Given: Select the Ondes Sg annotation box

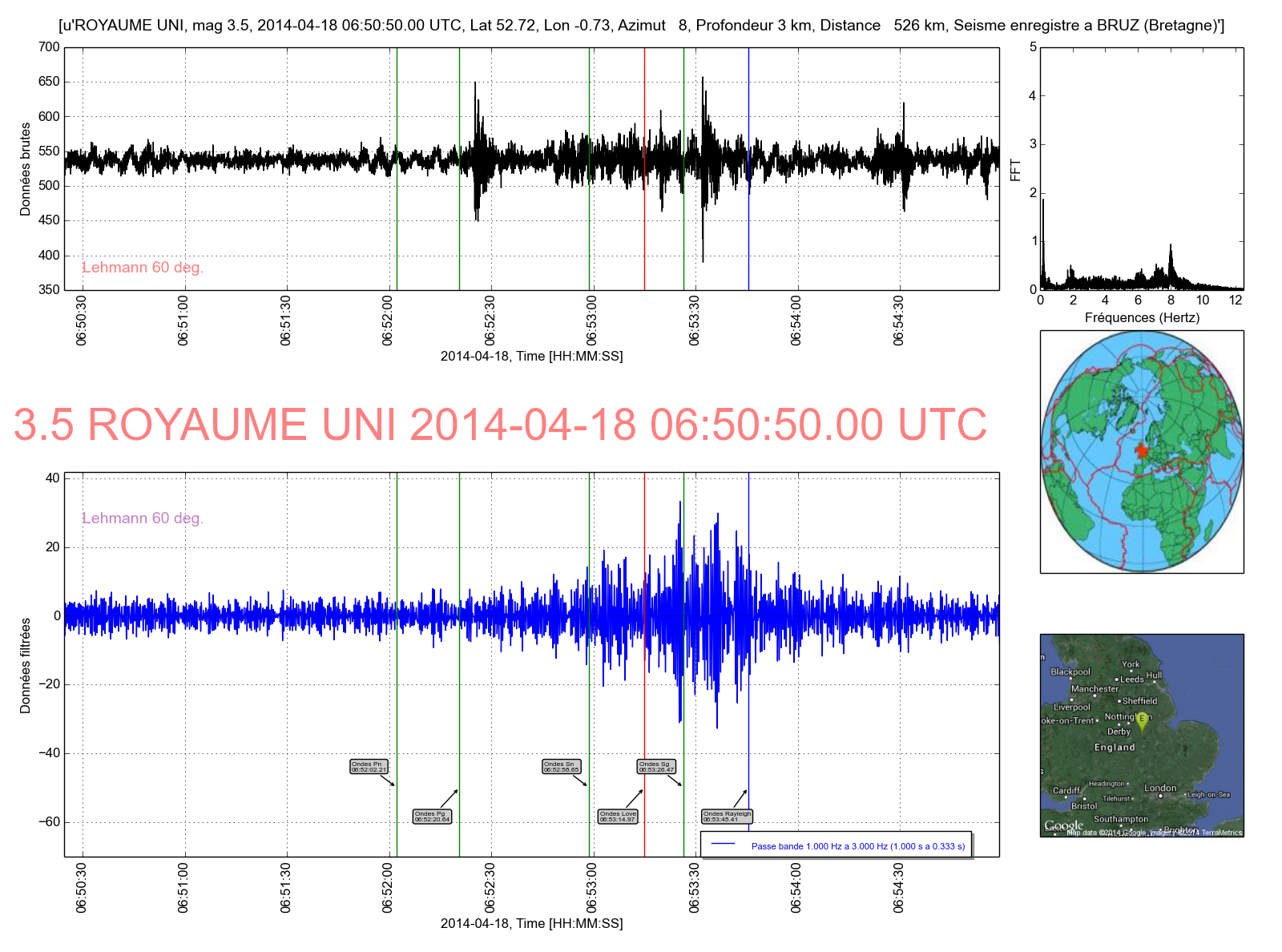Looking at the screenshot, I should pos(656,766).
